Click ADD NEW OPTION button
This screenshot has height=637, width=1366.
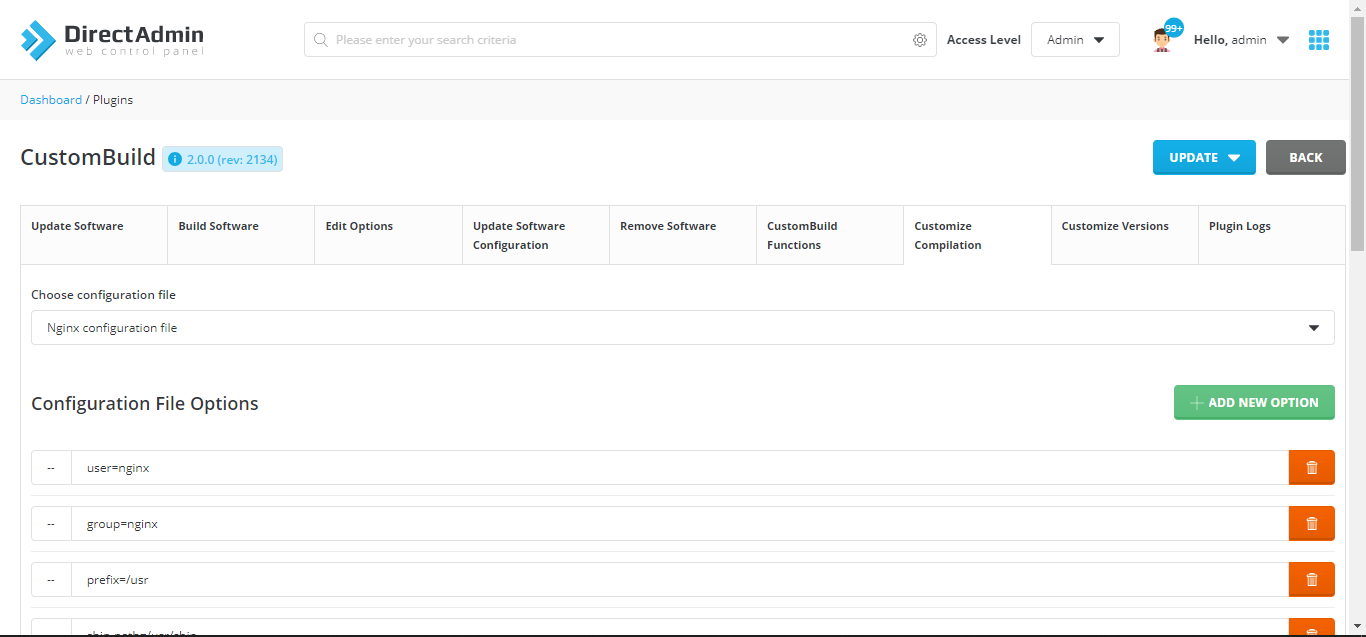point(1254,402)
